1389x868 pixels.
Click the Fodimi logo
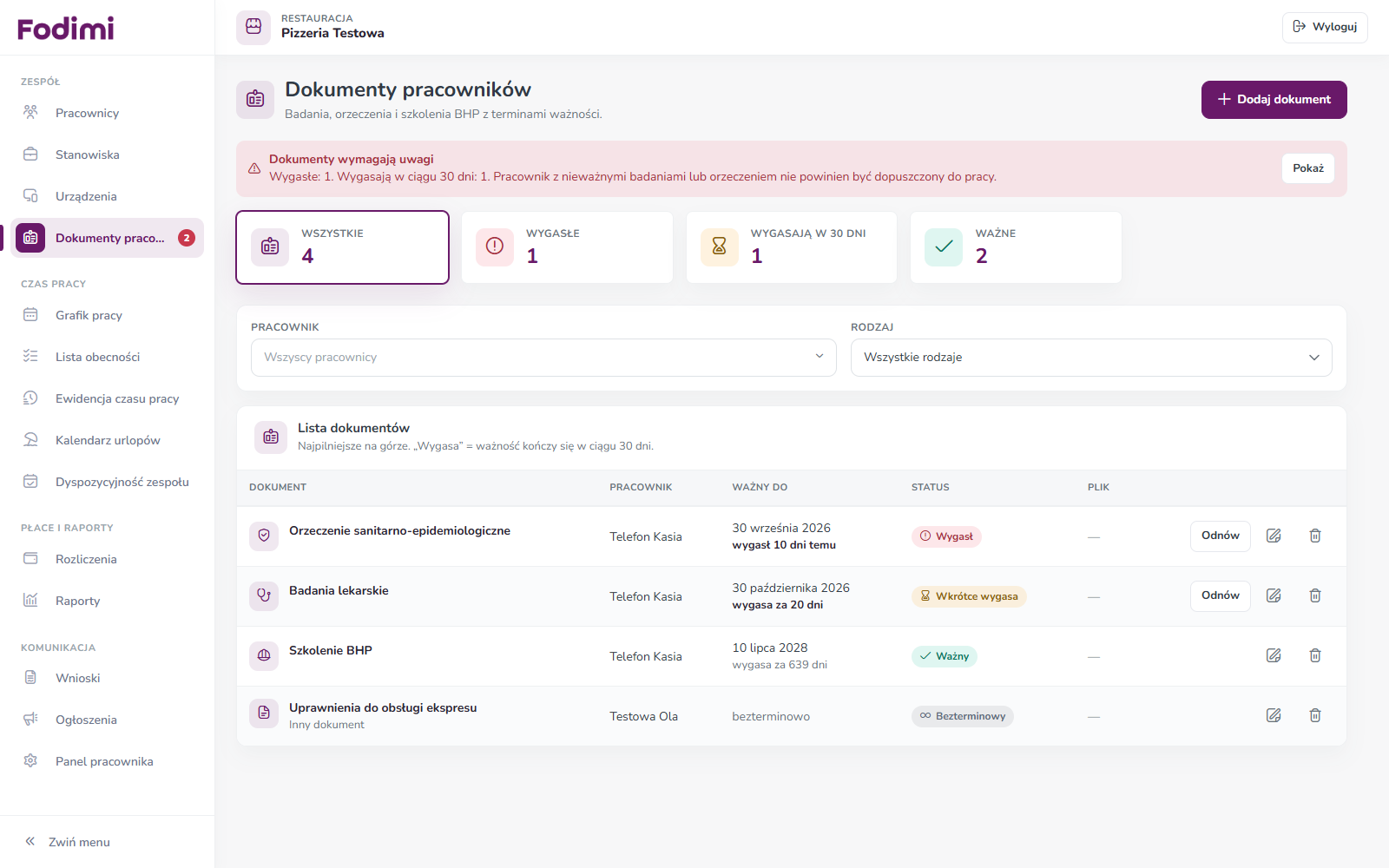(x=66, y=29)
